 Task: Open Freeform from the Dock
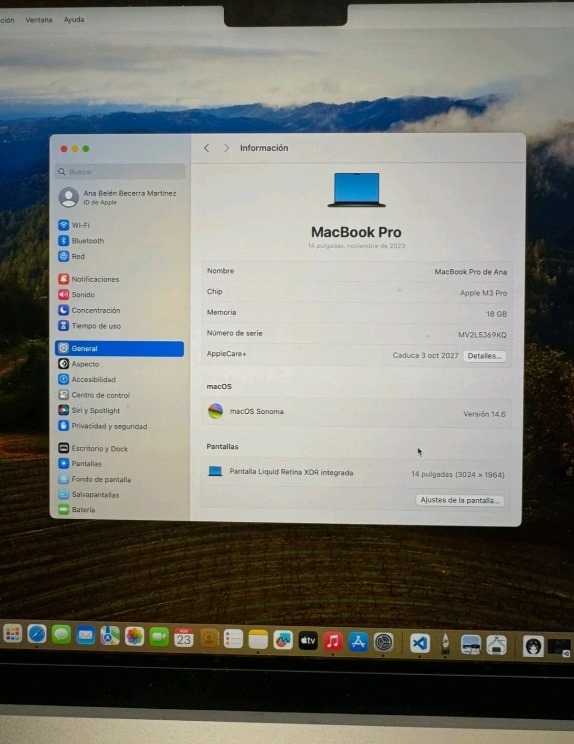(x=283, y=640)
